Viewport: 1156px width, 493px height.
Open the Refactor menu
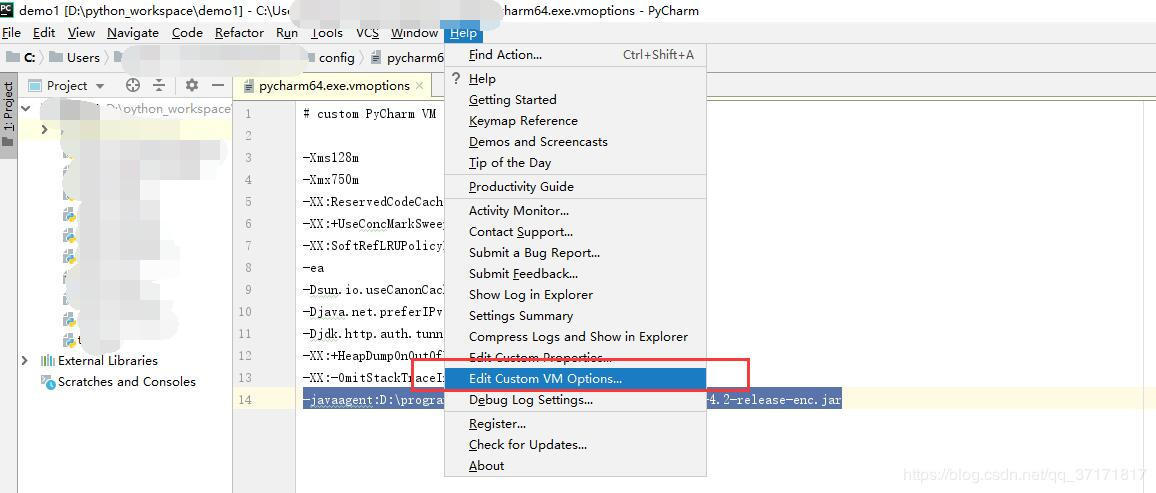(x=239, y=33)
